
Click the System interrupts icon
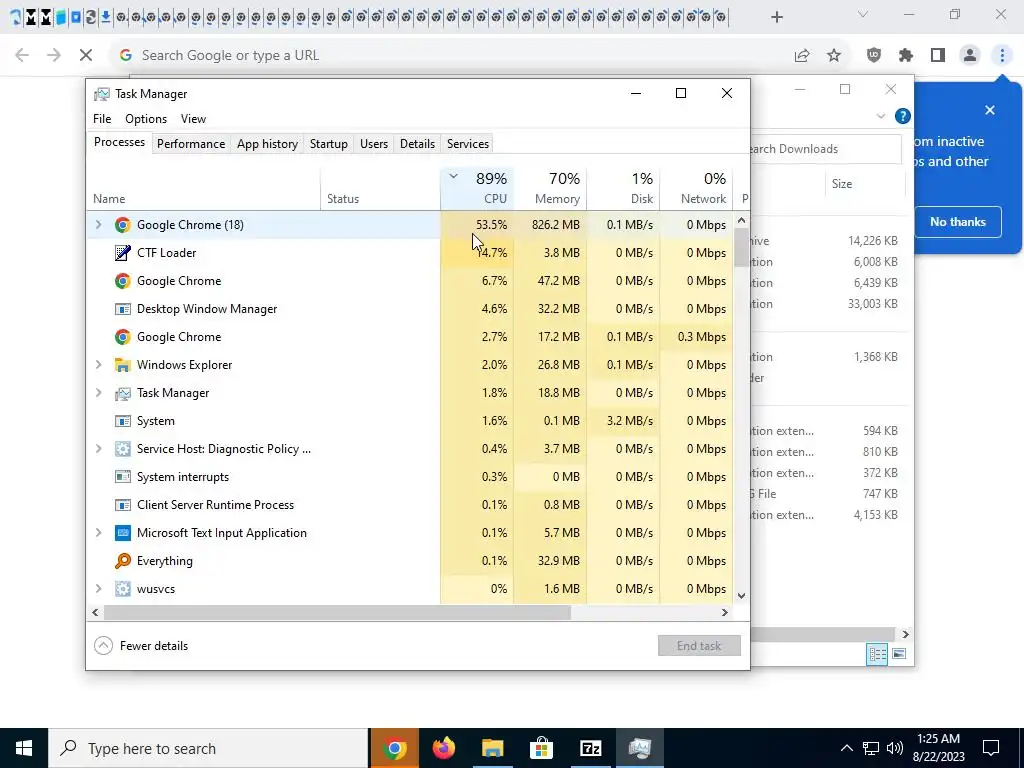click(122, 477)
